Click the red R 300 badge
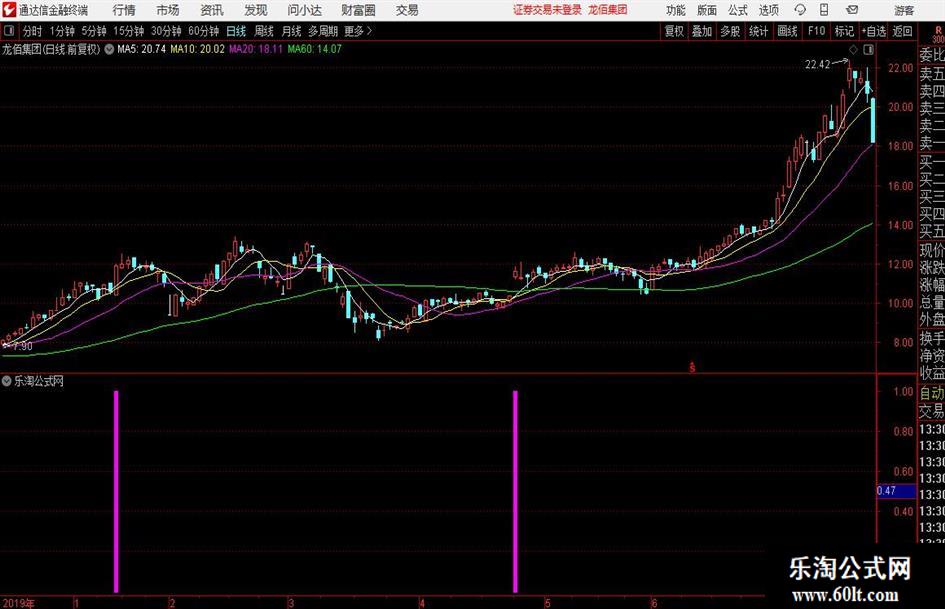Viewport: 945px width, 609px height. pyautogui.click(x=939, y=34)
